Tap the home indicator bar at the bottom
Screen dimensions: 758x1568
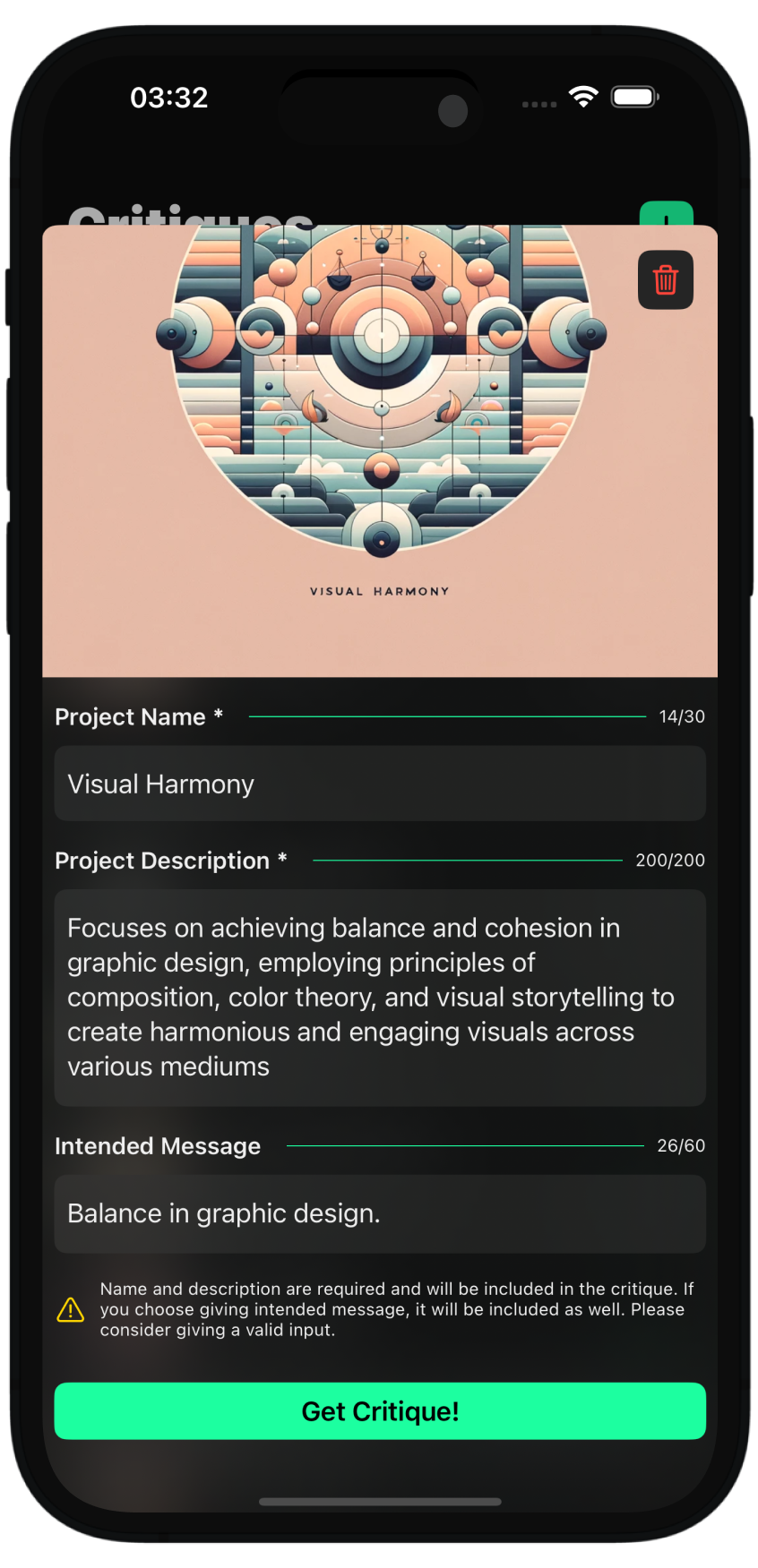[380, 1501]
